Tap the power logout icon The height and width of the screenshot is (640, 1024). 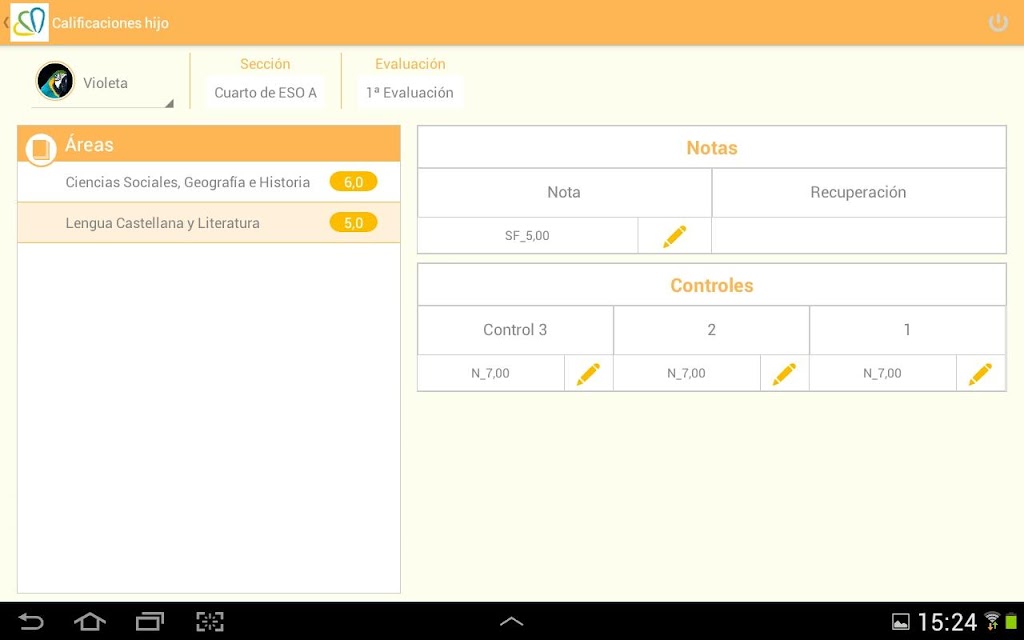(x=998, y=23)
